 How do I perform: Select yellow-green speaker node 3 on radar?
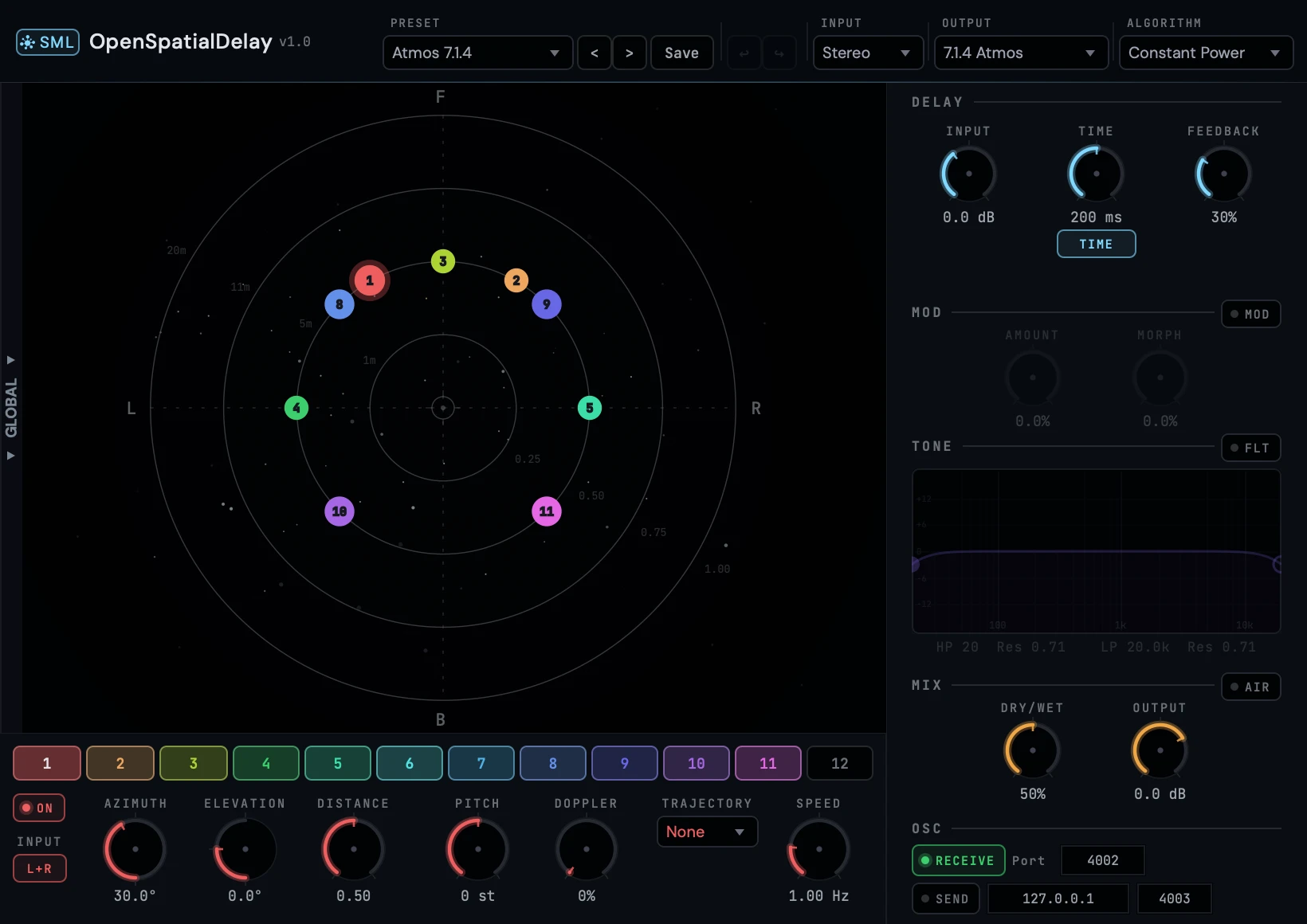point(443,261)
